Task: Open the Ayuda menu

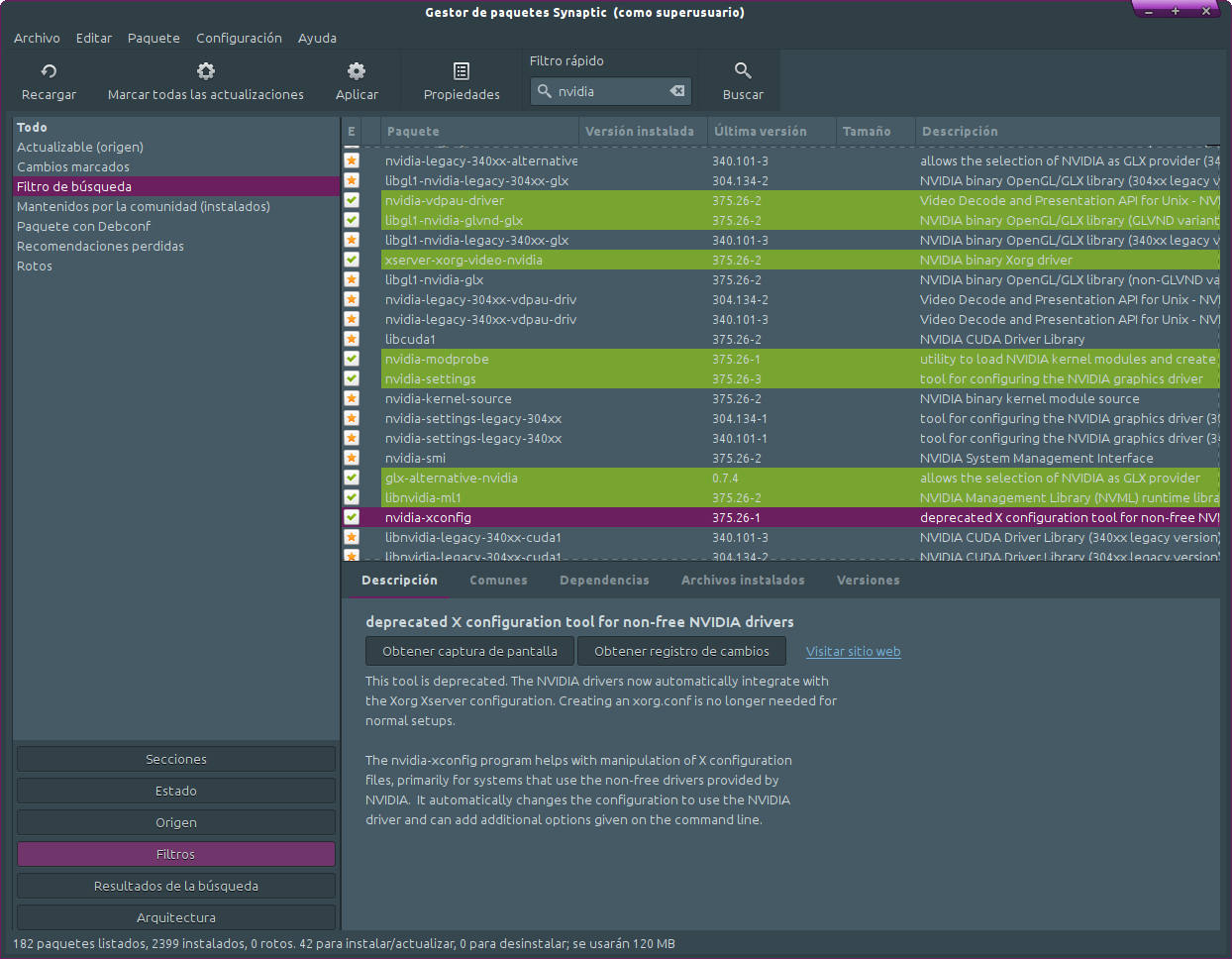Action: [317, 38]
